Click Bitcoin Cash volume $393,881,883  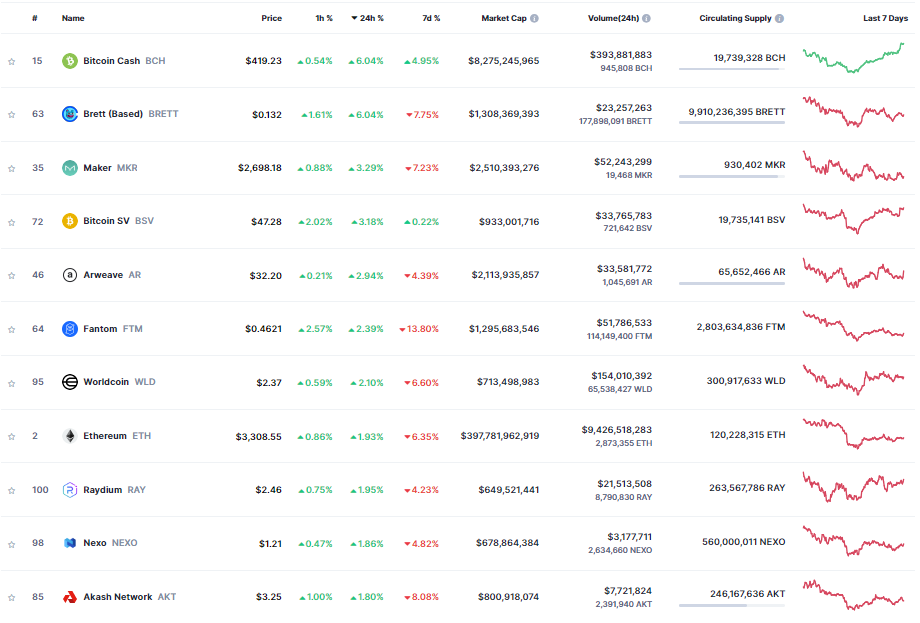click(621, 55)
